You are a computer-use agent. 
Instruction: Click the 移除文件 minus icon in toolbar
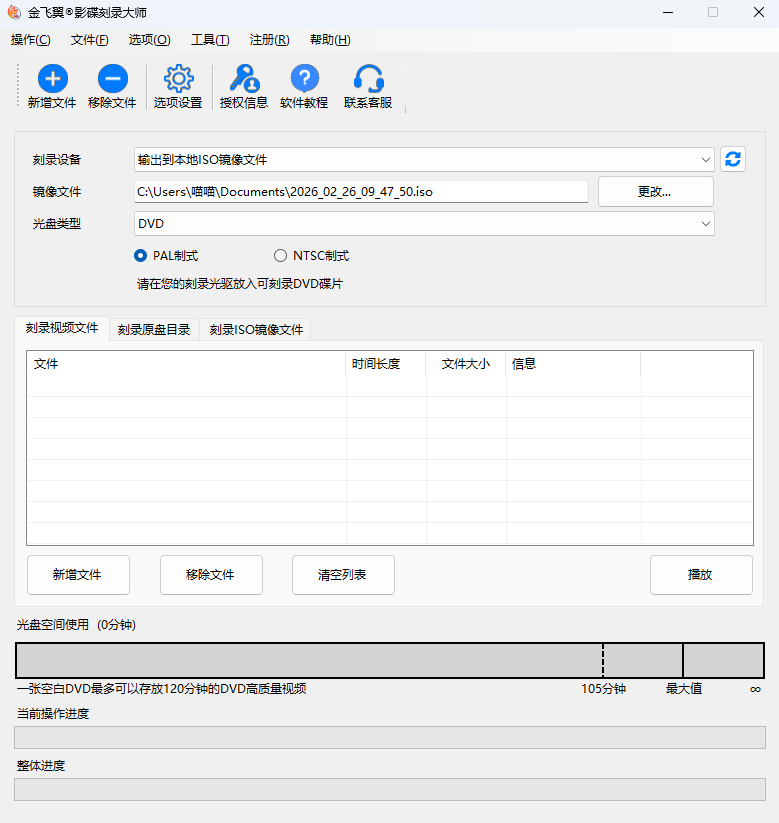(x=112, y=79)
